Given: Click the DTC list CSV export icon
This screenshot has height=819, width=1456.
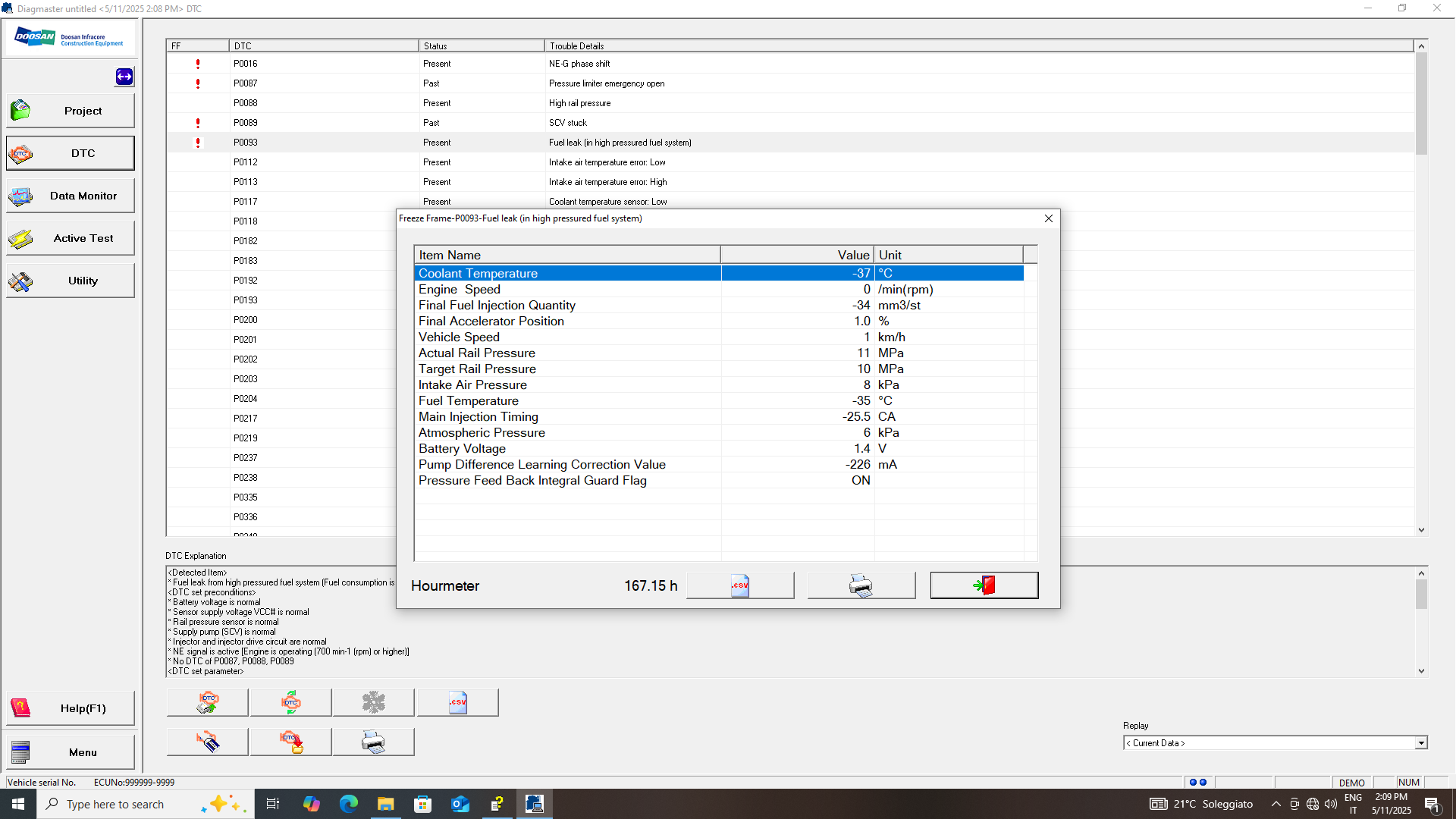Looking at the screenshot, I should pos(457,702).
